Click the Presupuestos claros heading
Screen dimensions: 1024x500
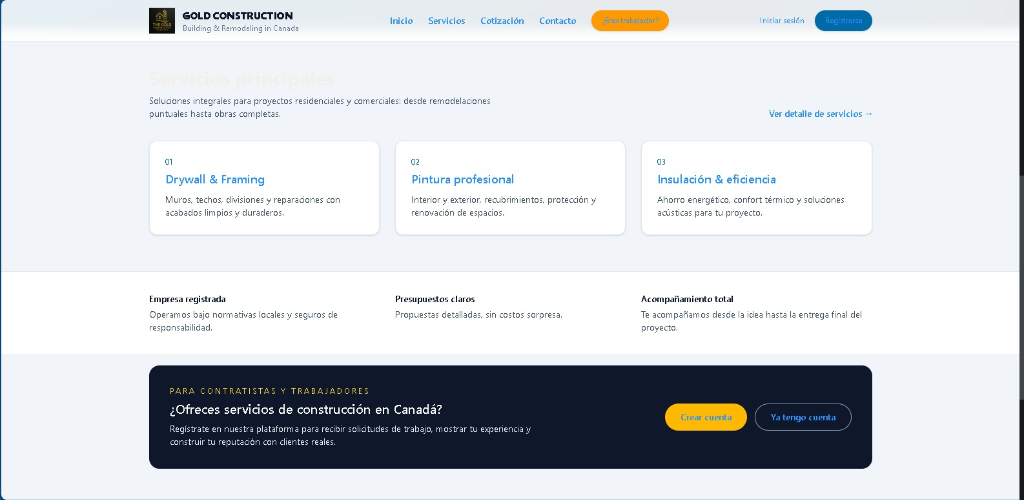tap(435, 299)
